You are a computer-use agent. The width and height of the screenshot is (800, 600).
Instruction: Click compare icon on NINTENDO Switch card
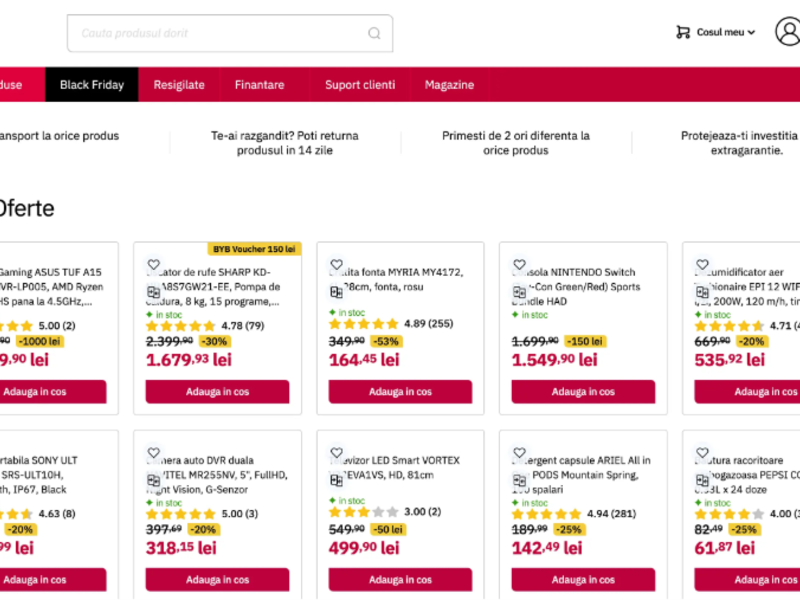click(x=520, y=292)
